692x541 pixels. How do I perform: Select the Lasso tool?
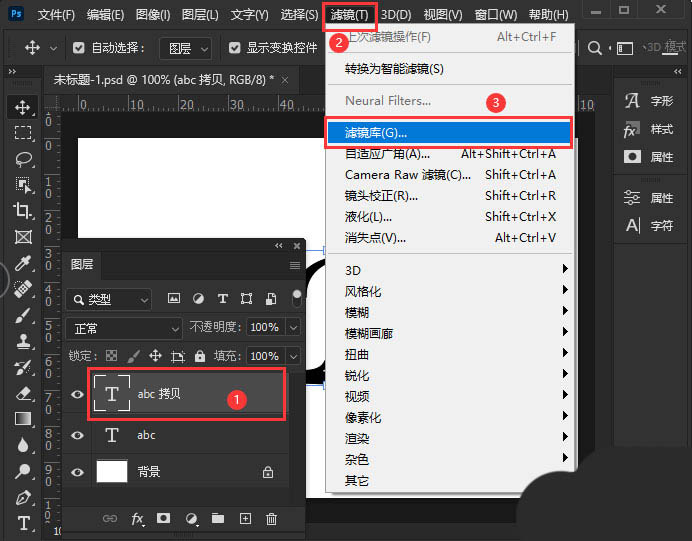pos(23,159)
